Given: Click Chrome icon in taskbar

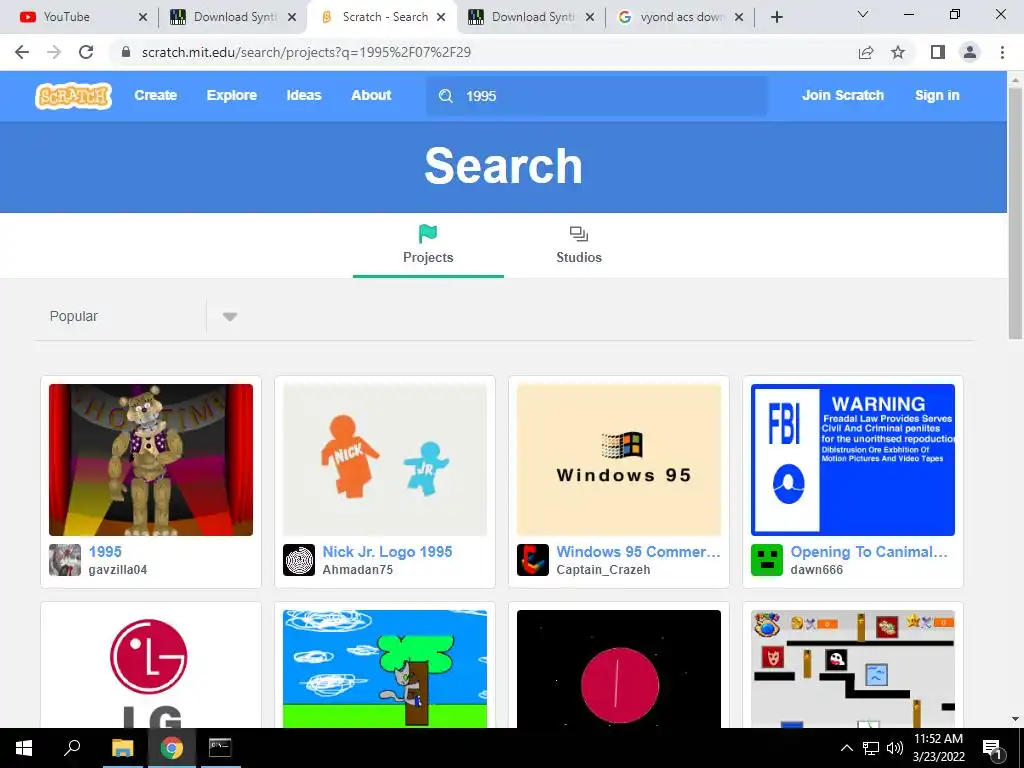Looking at the screenshot, I should pyautogui.click(x=171, y=748).
